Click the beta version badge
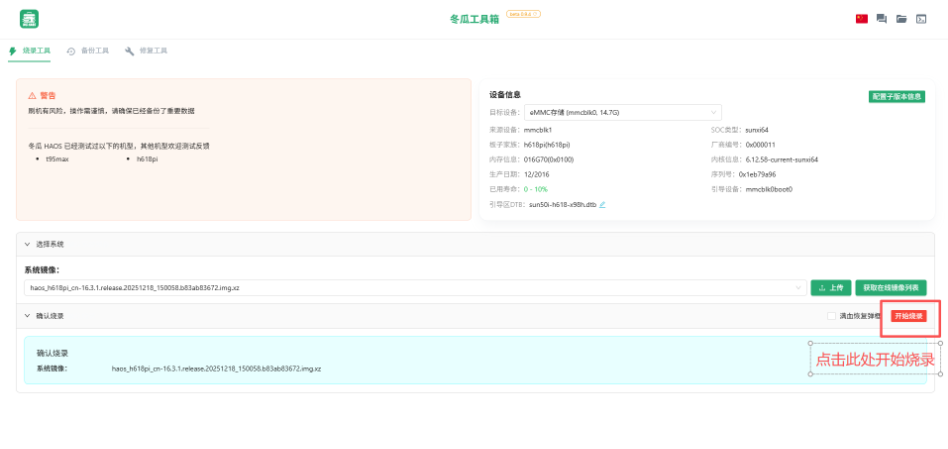 (x=523, y=14)
